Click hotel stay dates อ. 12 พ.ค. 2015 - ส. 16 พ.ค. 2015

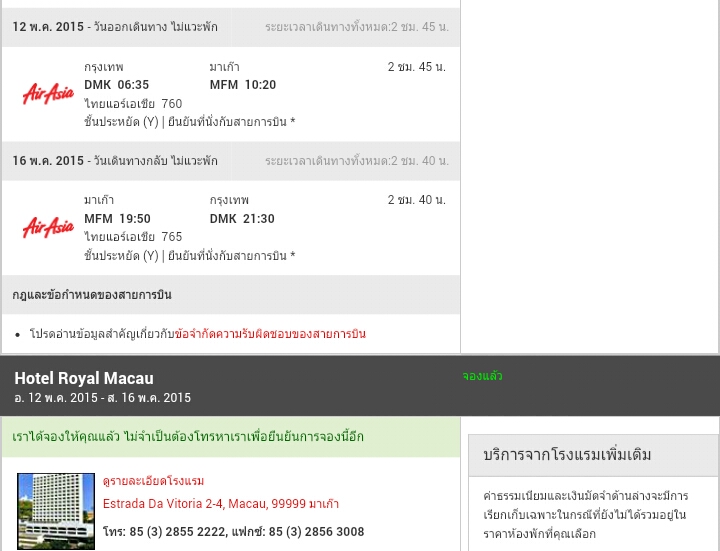point(102,398)
